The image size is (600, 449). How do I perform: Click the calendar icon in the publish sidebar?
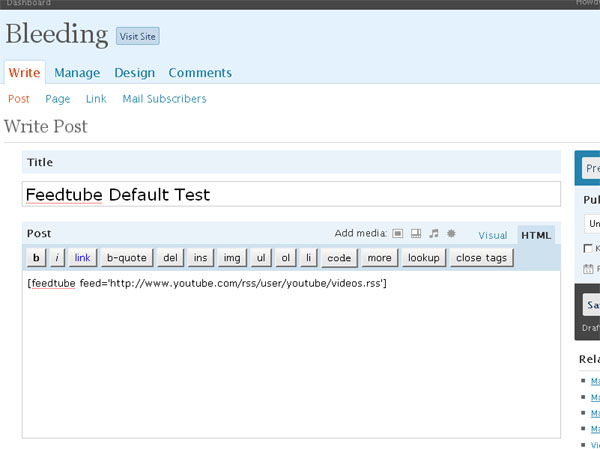click(588, 269)
